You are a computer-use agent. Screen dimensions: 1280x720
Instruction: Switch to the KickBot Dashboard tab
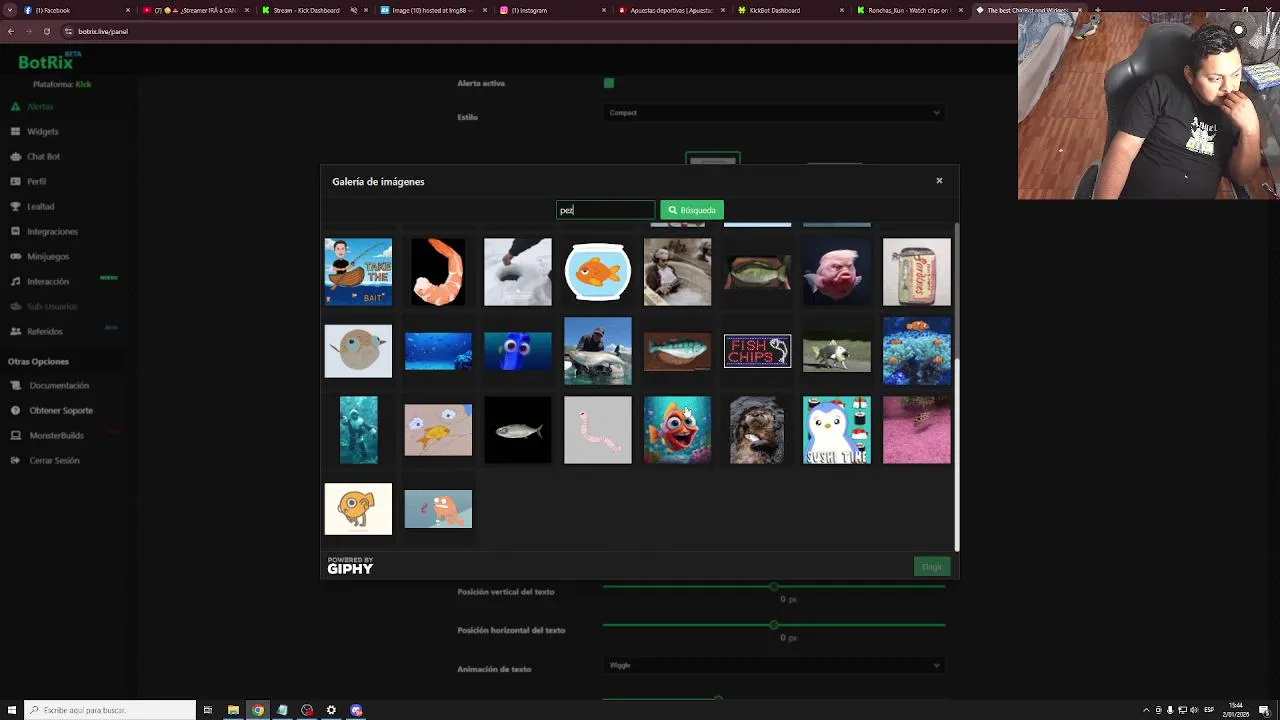[790, 10]
